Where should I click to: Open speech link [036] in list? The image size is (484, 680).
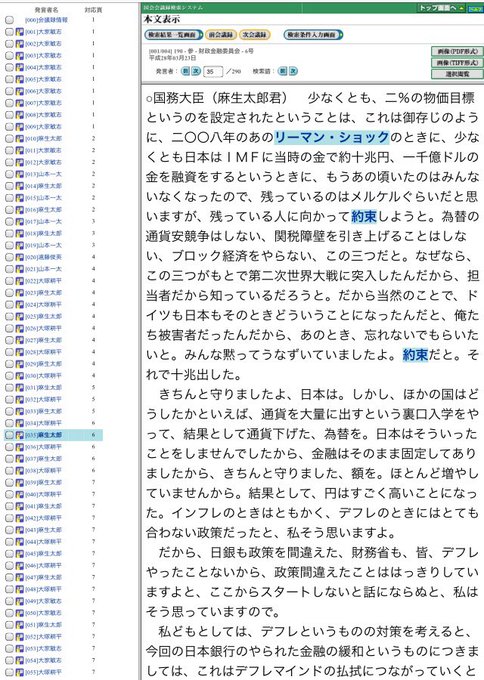[43, 447]
